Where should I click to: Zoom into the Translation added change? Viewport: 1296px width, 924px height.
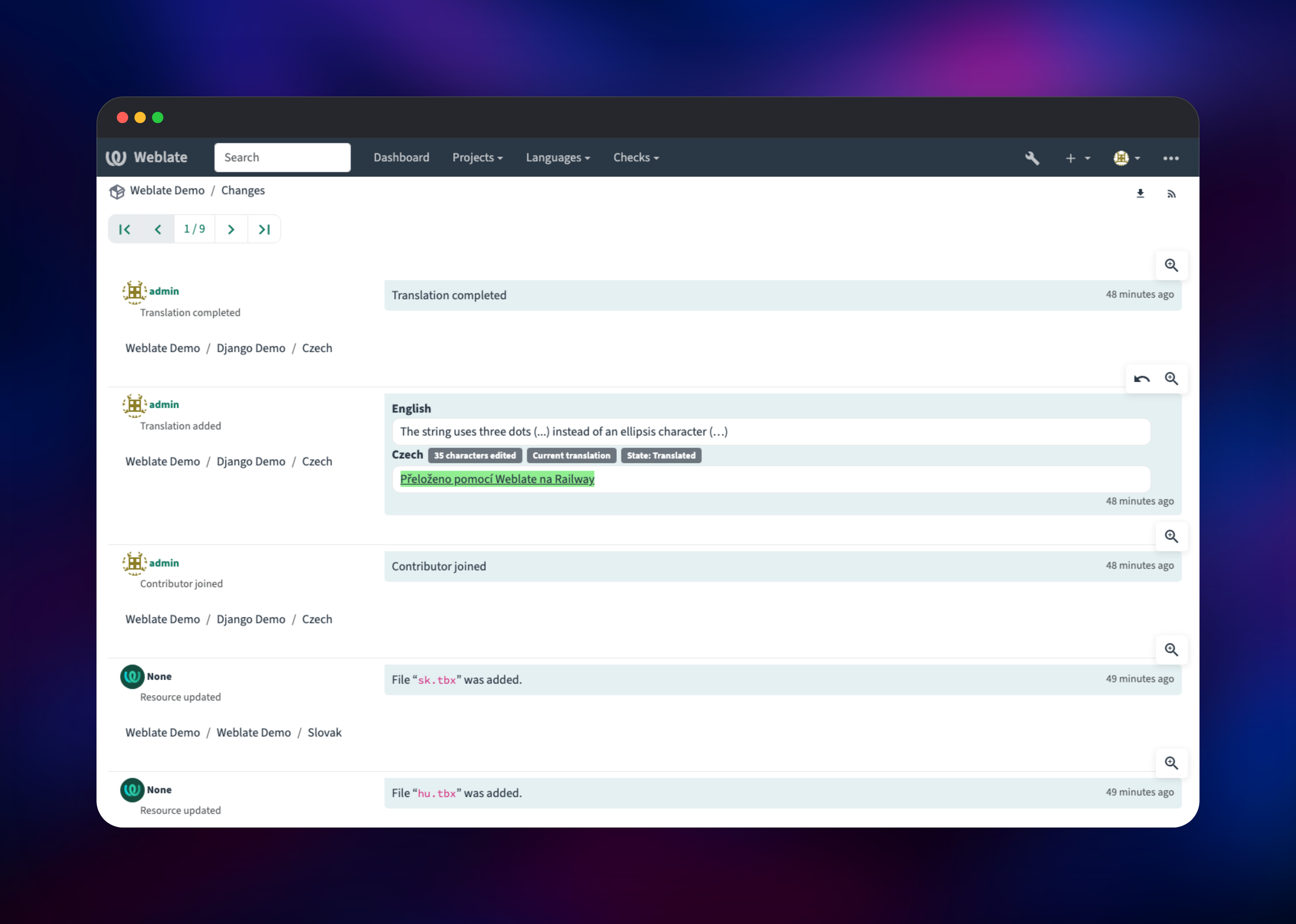pyautogui.click(x=1171, y=379)
